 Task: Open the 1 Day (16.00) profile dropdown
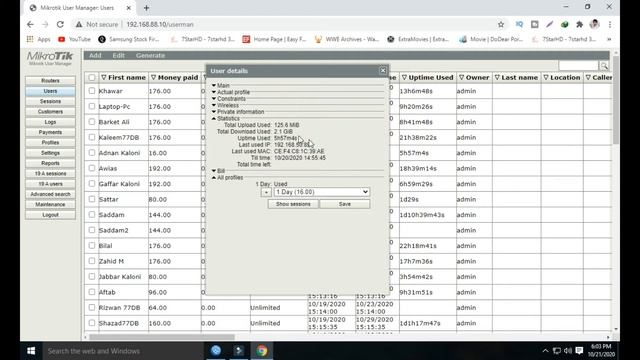point(322,192)
